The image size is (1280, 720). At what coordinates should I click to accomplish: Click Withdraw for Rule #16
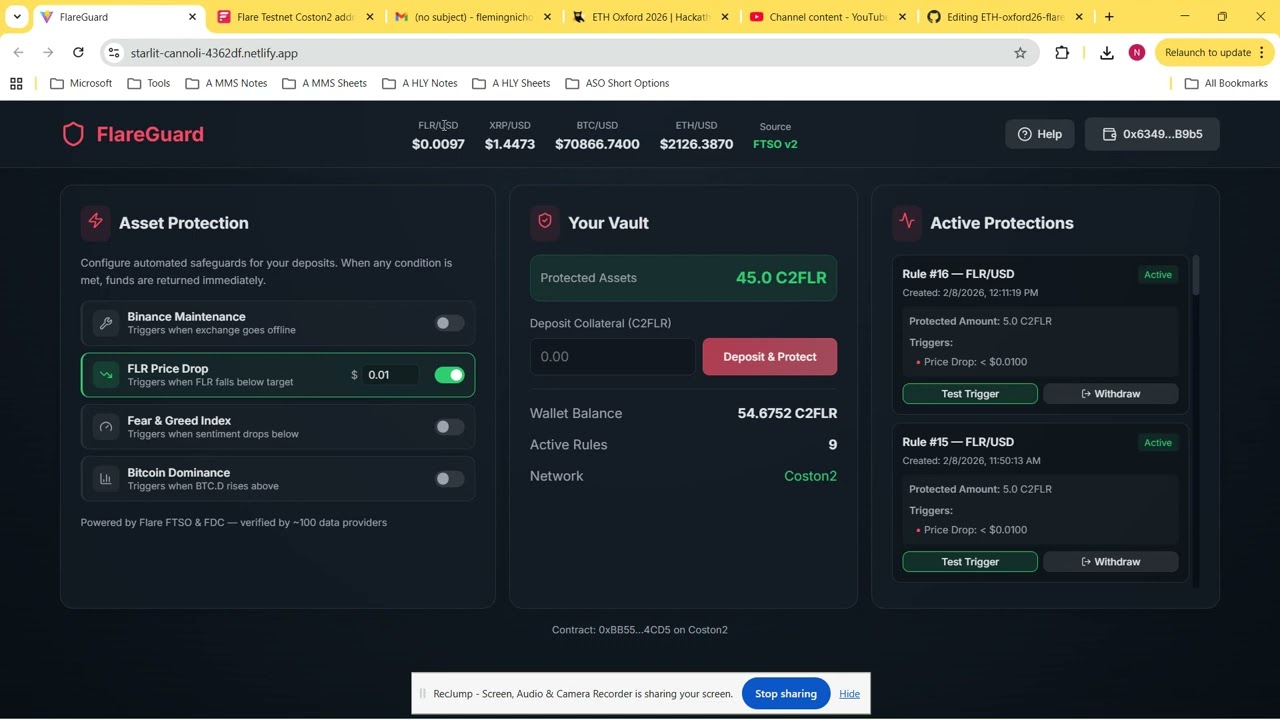[1111, 394]
